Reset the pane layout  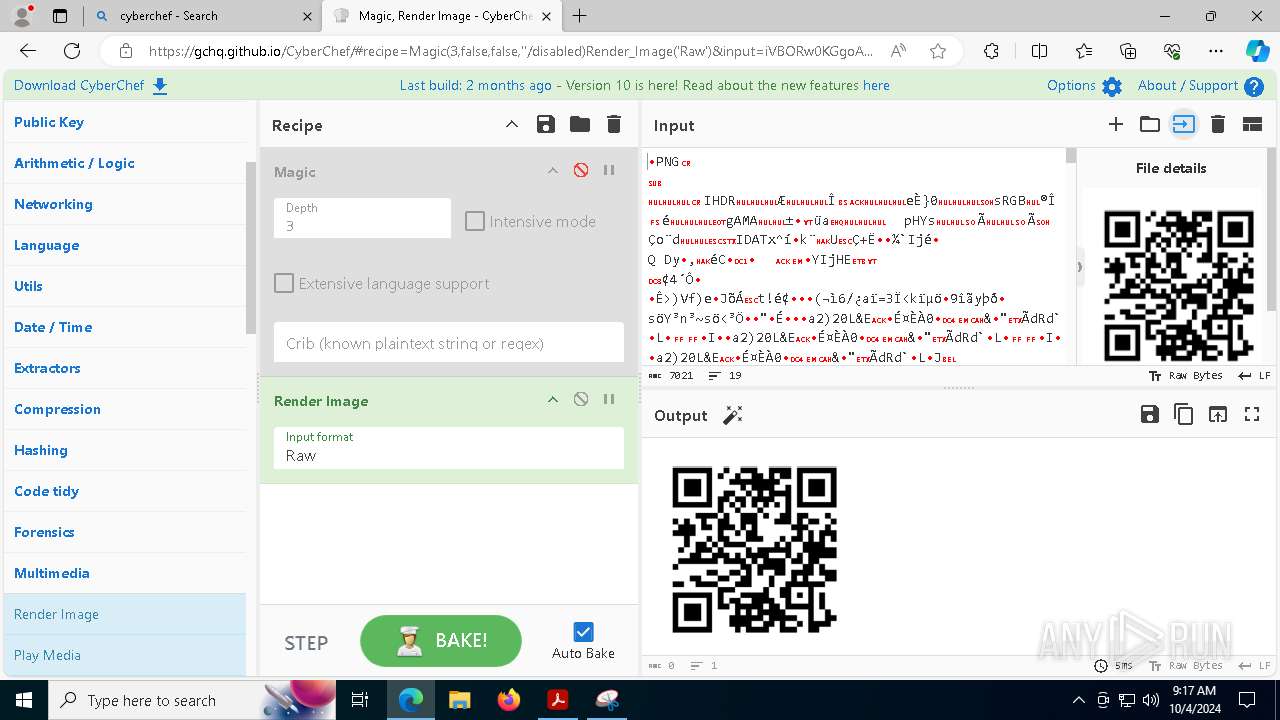coord(1252,125)
